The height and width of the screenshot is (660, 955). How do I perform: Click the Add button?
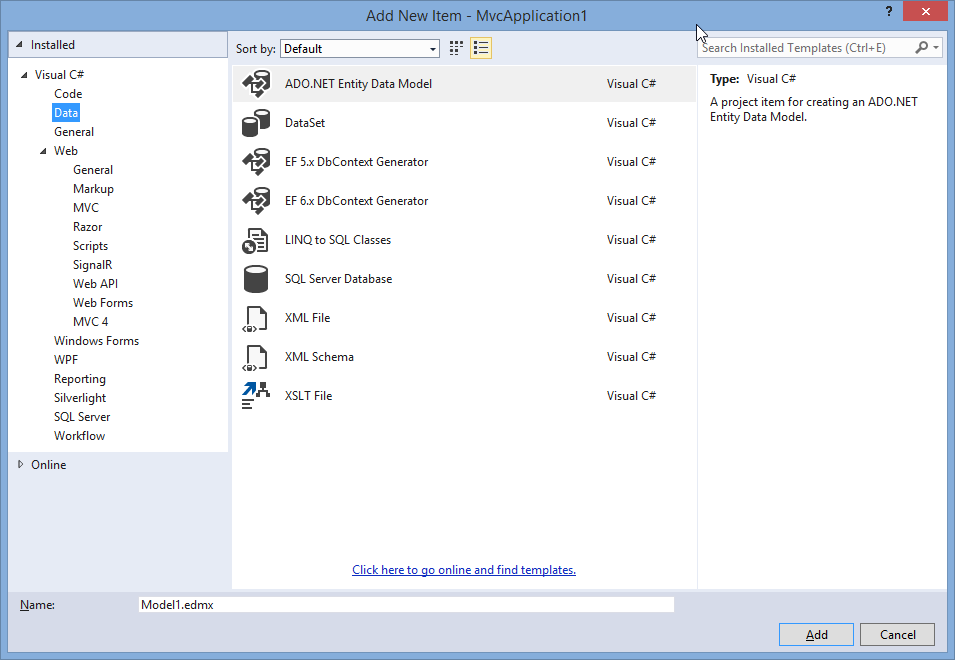tap(816, 634)
